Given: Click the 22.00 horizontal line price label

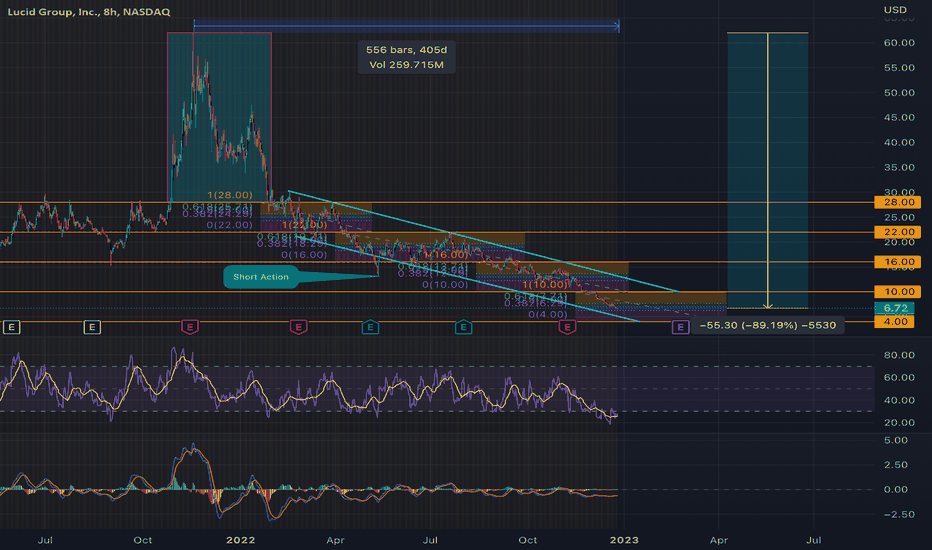Looking at the screenshot, I should pyautogui.click(x=898, y=232).
